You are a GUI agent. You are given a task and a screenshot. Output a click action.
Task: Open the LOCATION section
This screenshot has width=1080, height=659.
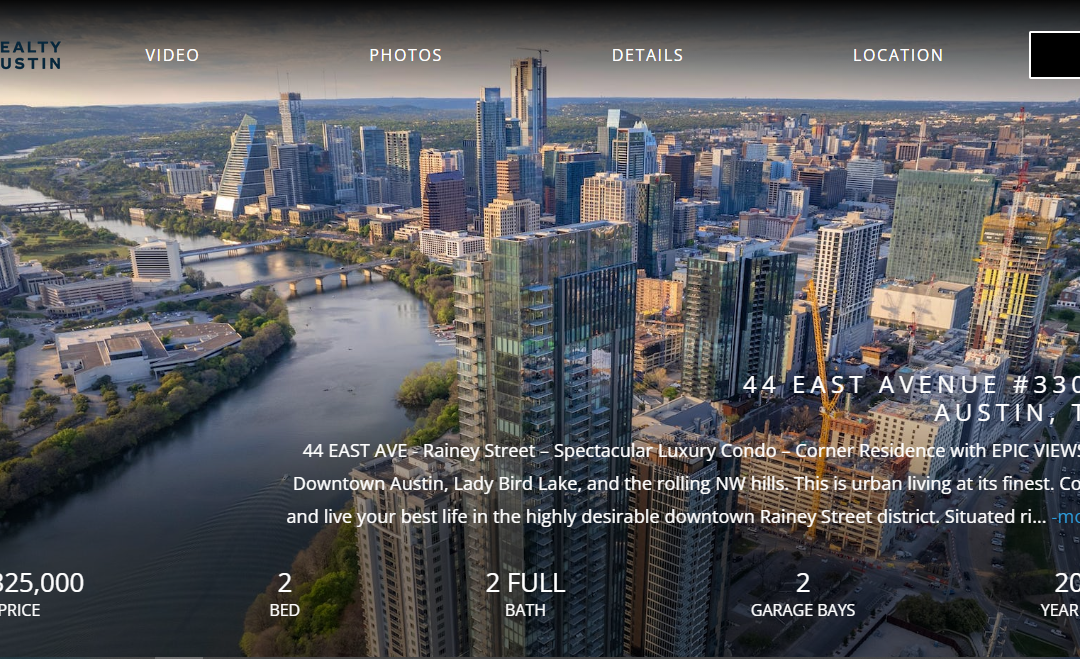pyautogui.click(x=897, y=55)
